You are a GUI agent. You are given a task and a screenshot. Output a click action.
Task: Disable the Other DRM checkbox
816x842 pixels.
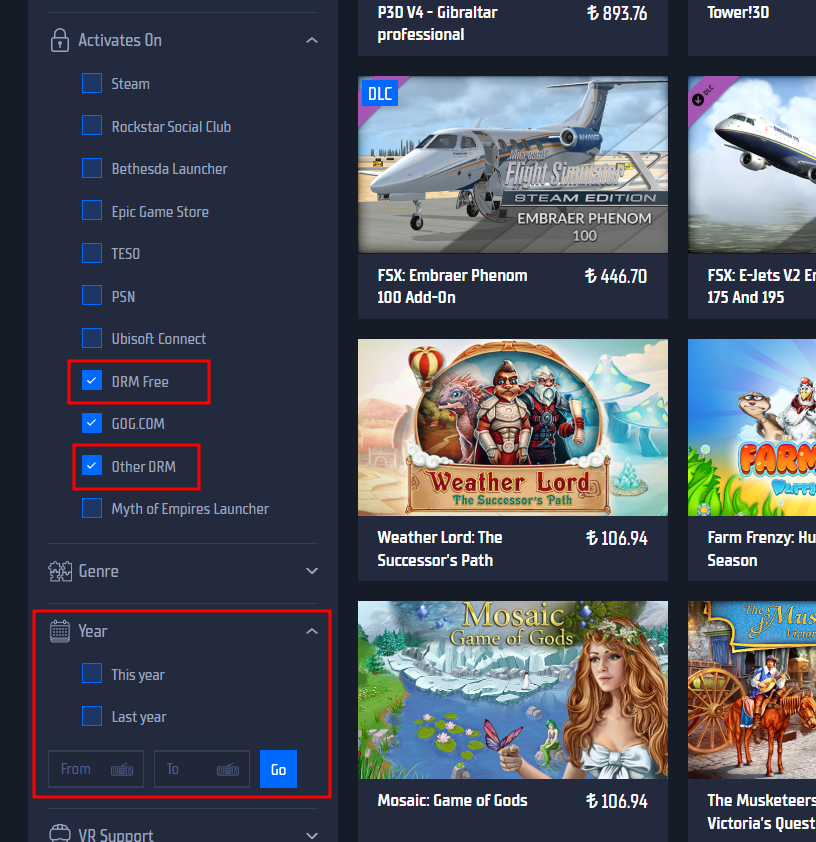pyautogui.click(x=92, y=466)
